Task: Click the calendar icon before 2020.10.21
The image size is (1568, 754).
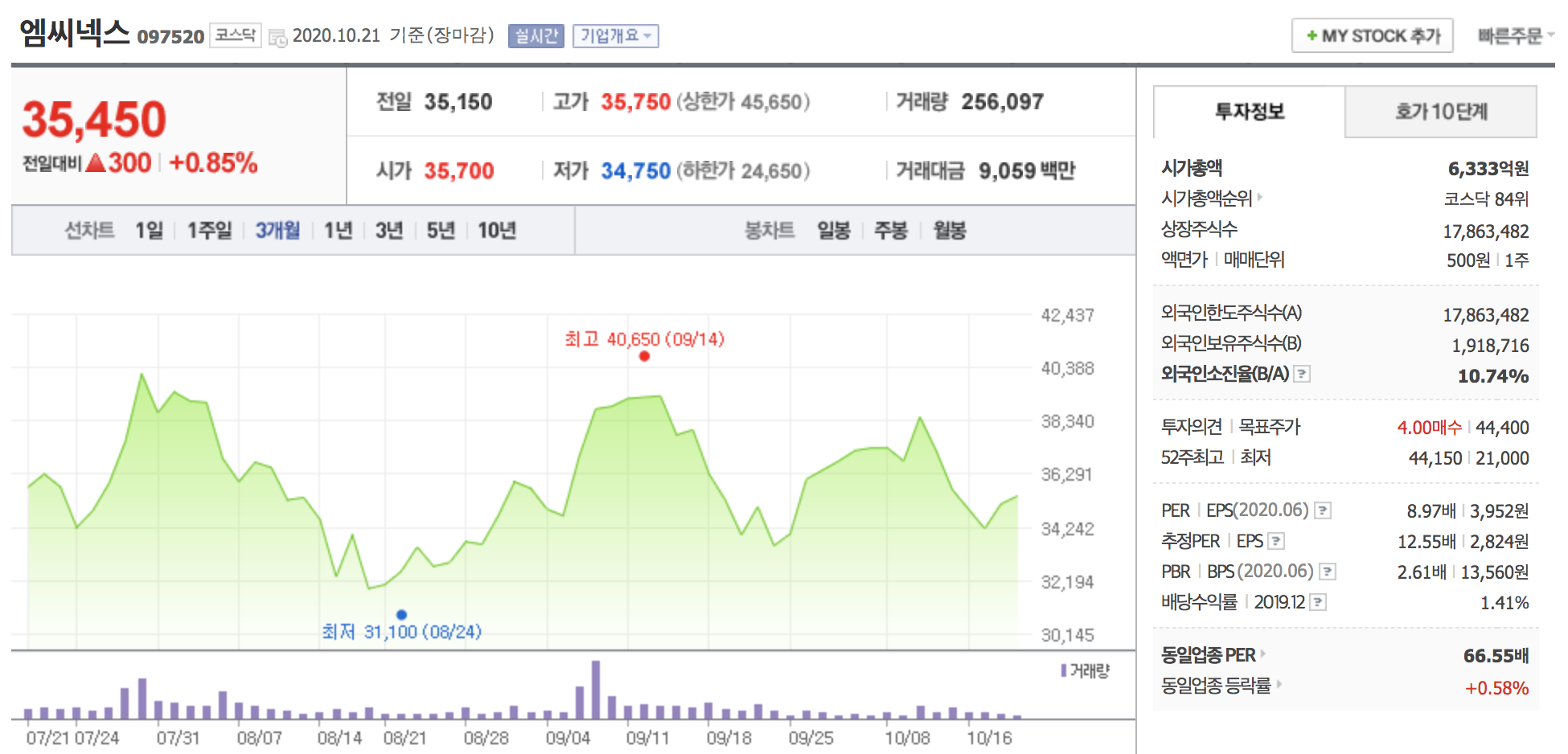Action: pyautogui.click(x=277, y=38)
